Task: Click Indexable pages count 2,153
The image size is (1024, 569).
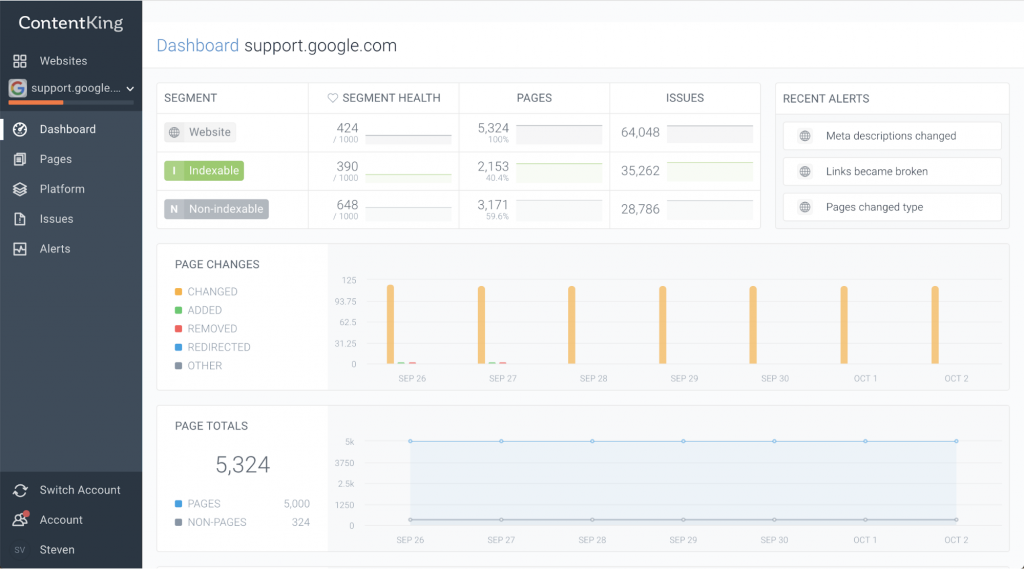Action: pos(493,167)
